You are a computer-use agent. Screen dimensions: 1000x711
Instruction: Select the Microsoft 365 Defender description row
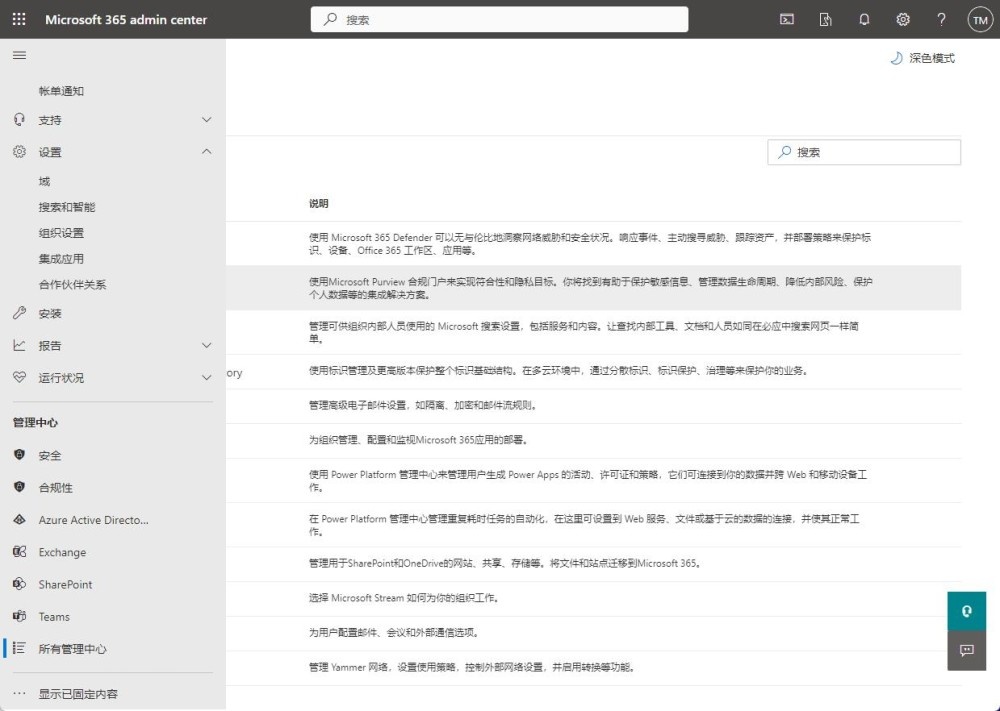[x=593, y=244]
